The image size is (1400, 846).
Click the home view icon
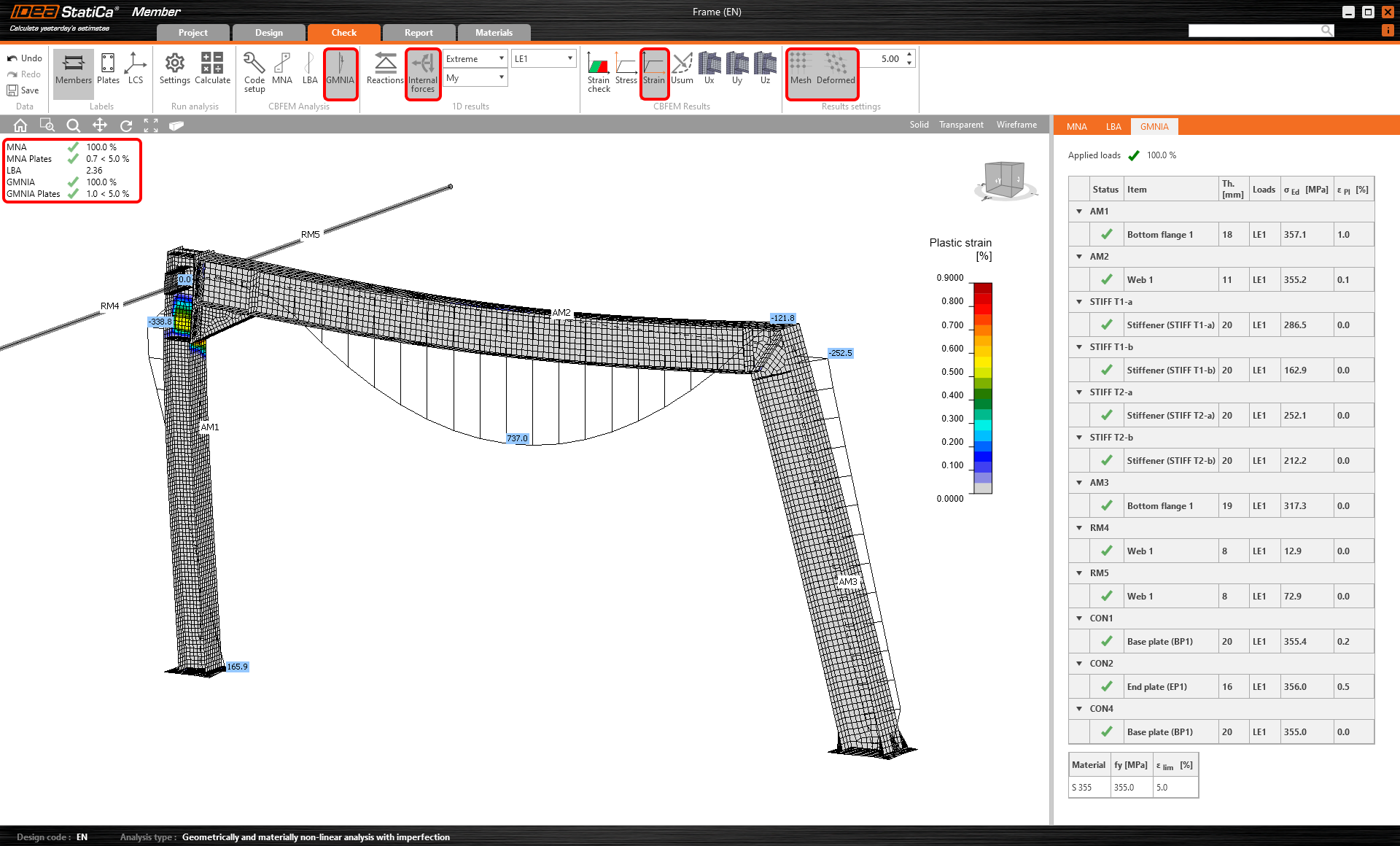pos(20,125)
